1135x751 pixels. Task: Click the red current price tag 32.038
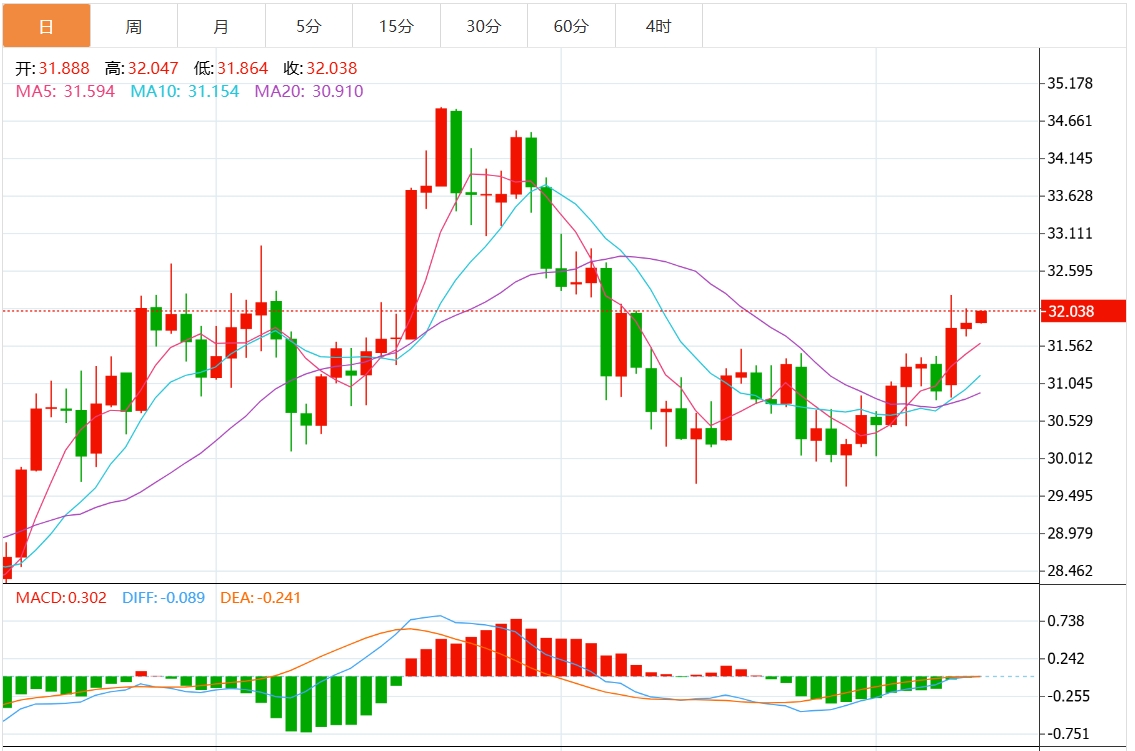pos(1083,311)
